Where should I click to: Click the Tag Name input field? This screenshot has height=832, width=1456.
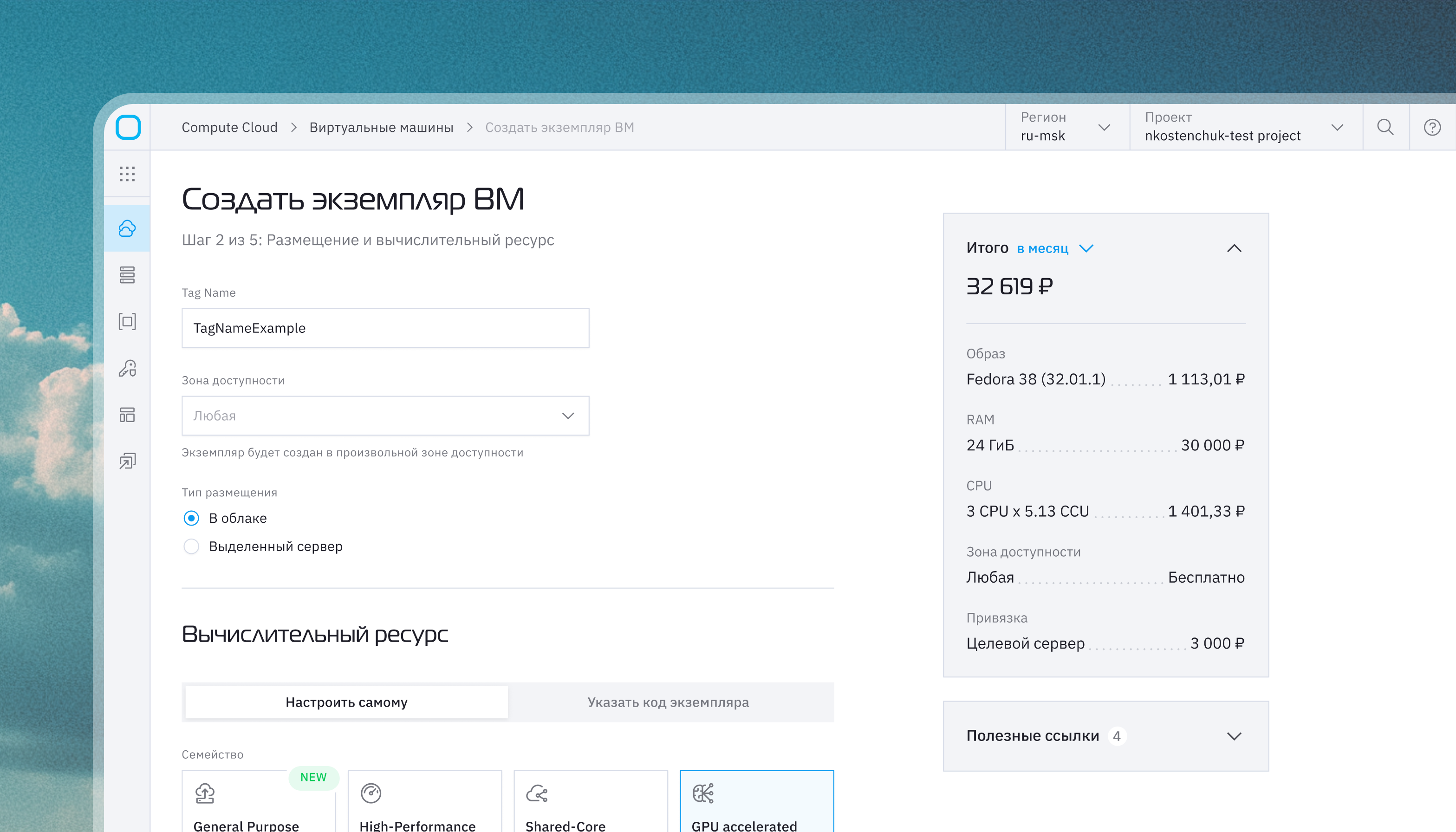pyautogui.click(x=385, y=328)
